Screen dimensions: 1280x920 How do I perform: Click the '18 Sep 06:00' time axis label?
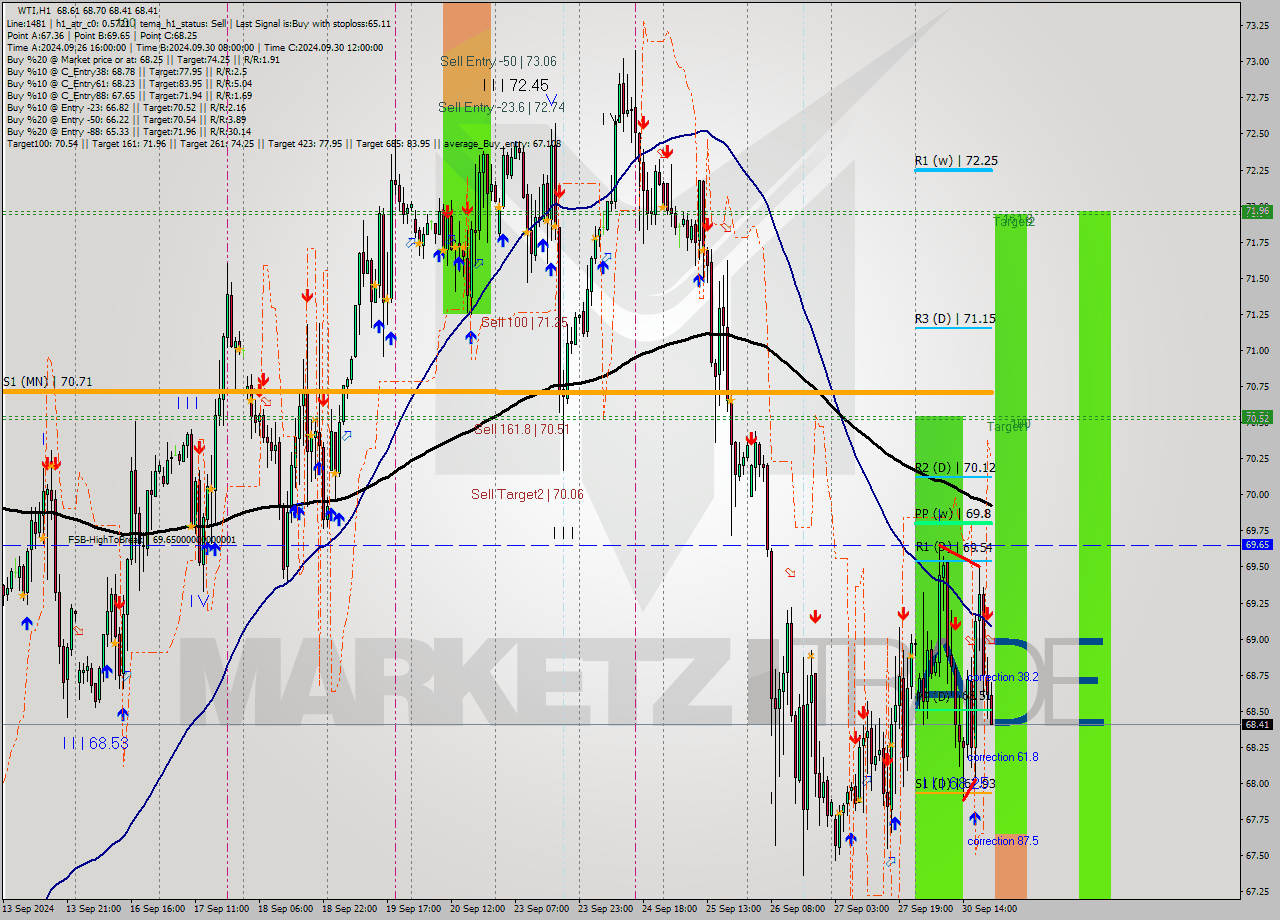click(x=287, y=909)
